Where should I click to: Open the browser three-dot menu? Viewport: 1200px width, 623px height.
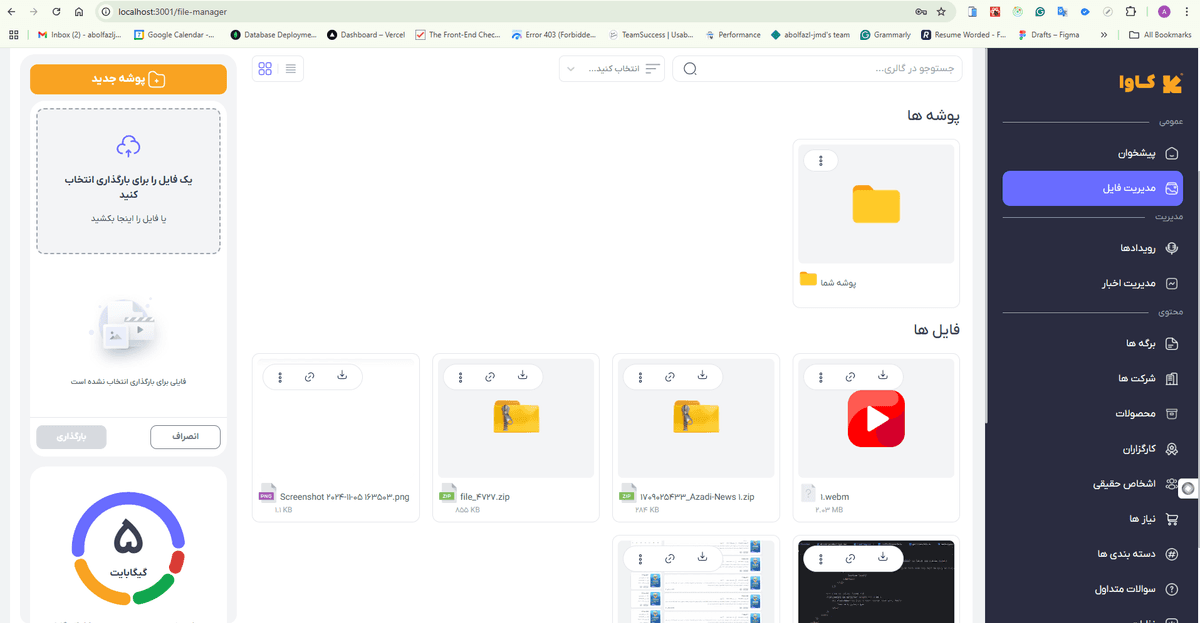pos(1188,12)
